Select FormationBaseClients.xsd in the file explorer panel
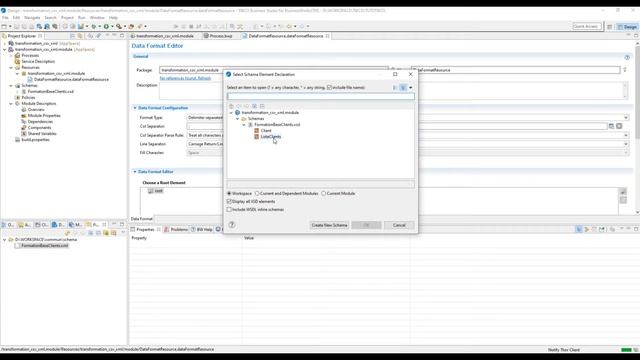This screenshot has height=360, width=640. coord(44,246)
